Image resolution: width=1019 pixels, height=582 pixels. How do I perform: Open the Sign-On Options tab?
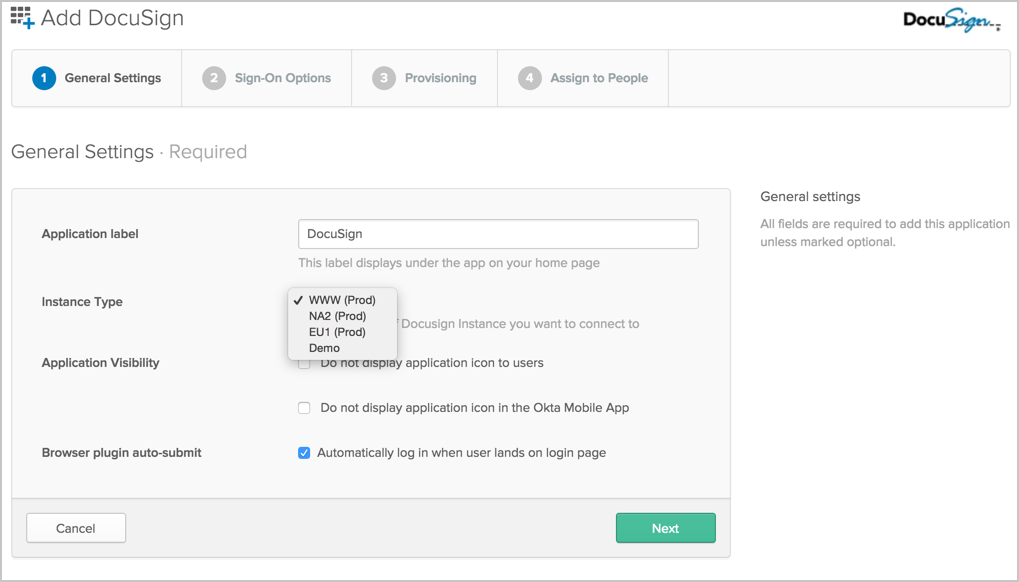coord(282,78)
